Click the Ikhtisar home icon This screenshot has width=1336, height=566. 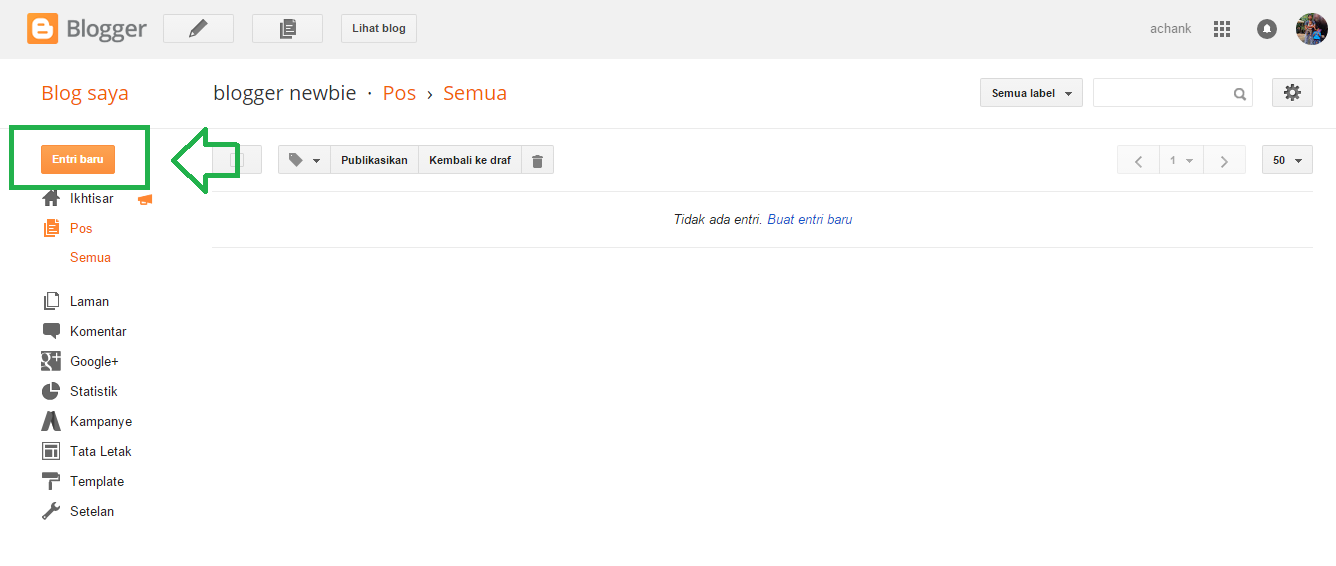click(x=51, y=199)
